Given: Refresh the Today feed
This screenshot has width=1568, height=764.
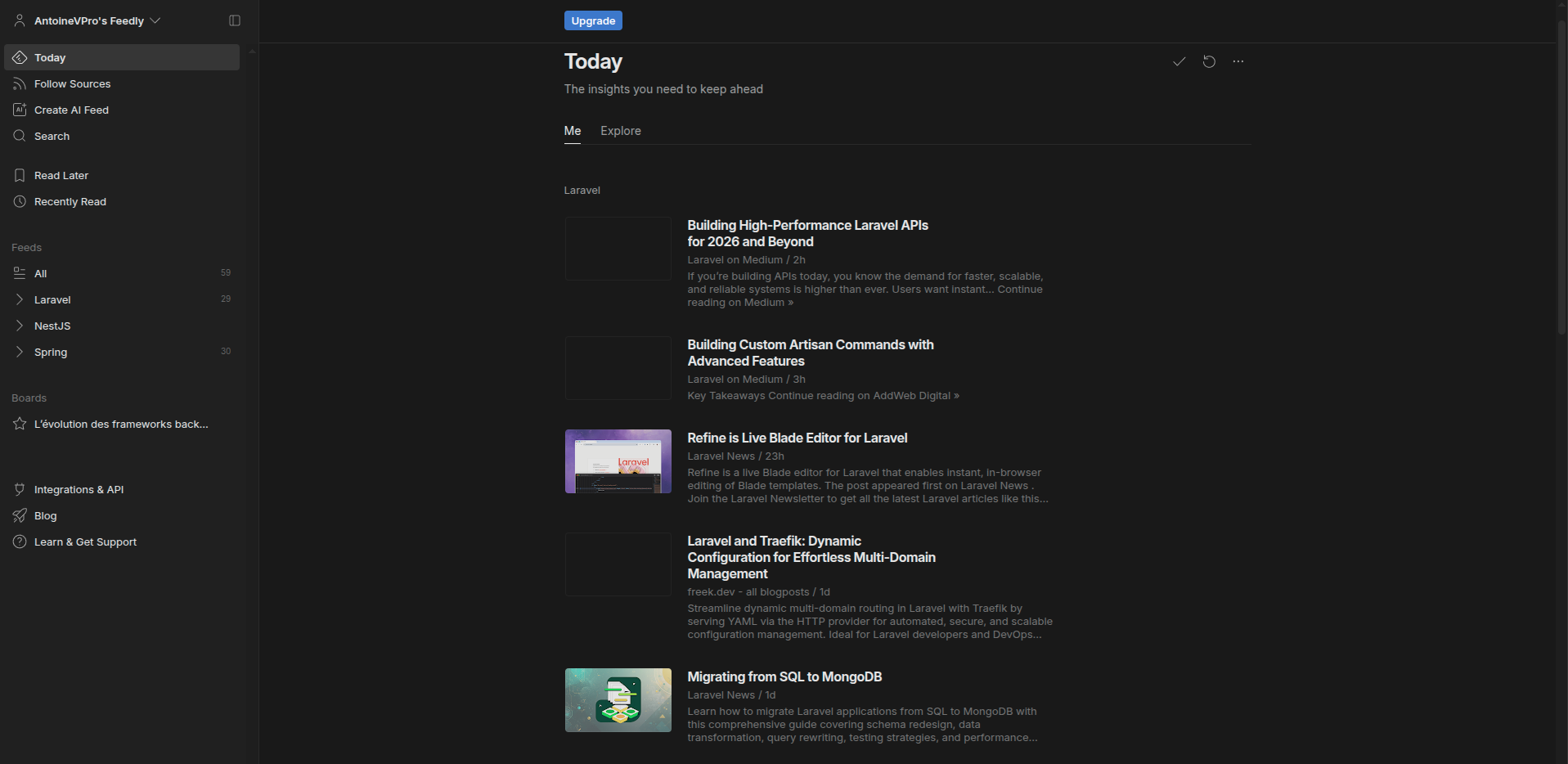Looking at the screenshot, I should click(x=1209, y=61).
